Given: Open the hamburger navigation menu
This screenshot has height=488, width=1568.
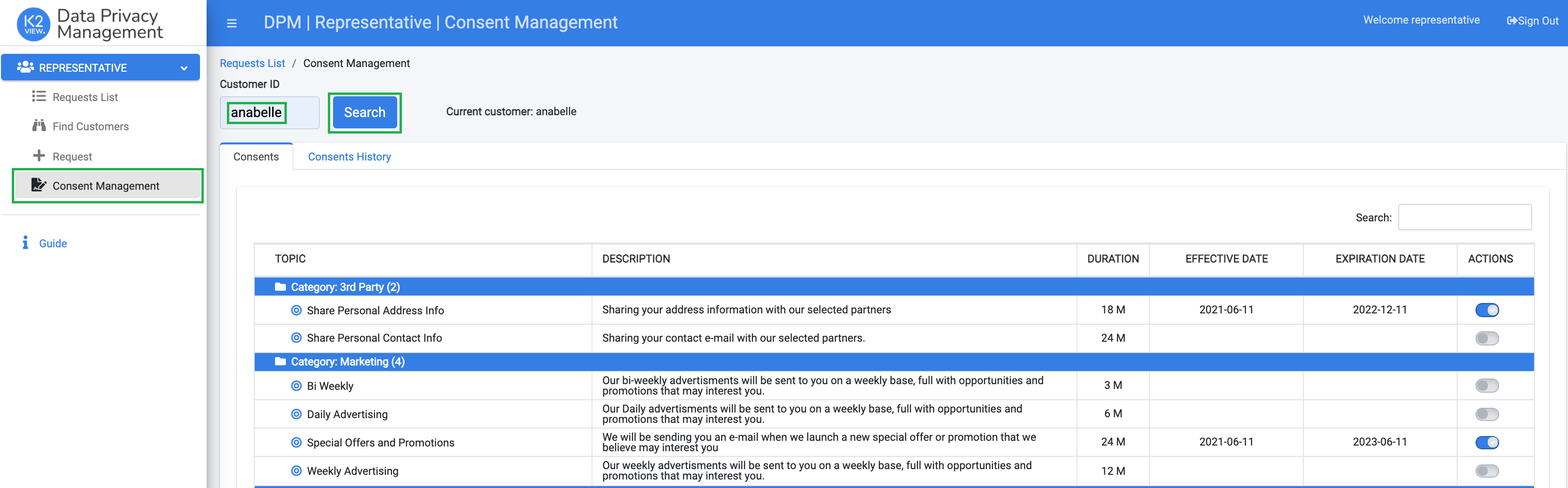Looking at the screenshot, I should (231, 23).
